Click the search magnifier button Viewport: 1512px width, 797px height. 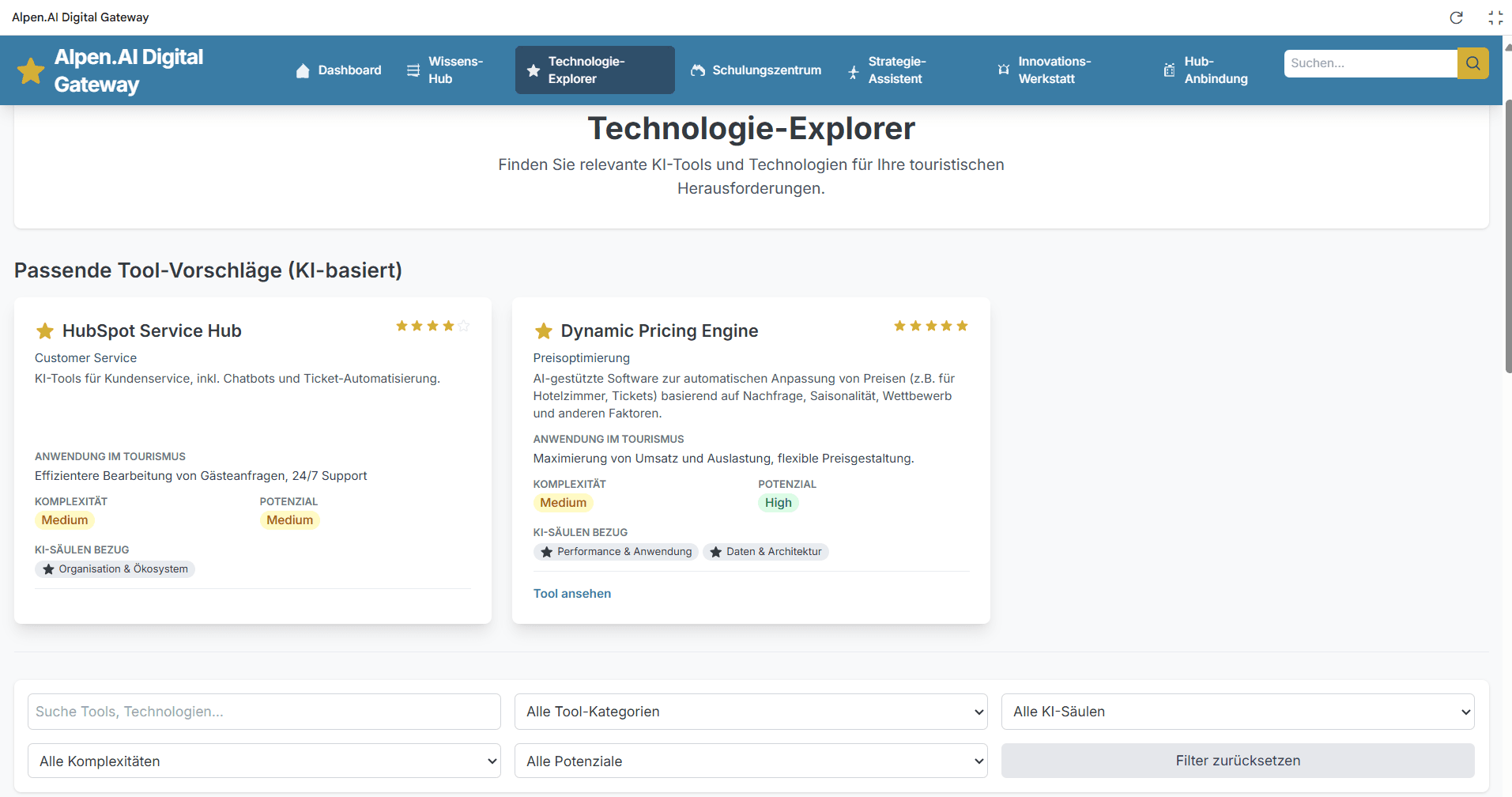click(1473, 63)
